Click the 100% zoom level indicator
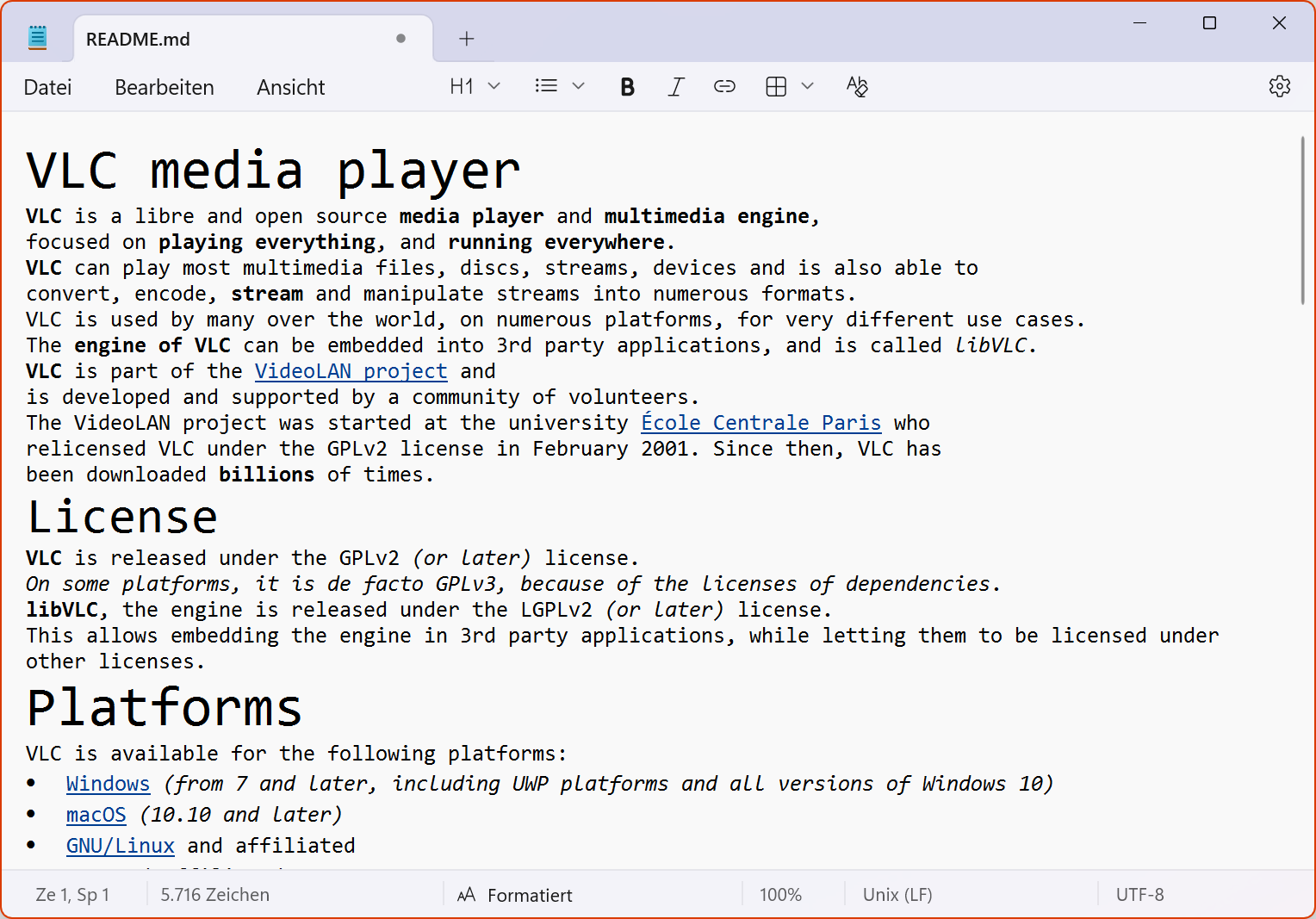This screenshot has height=919, width=1316. [x=780, y=895]
